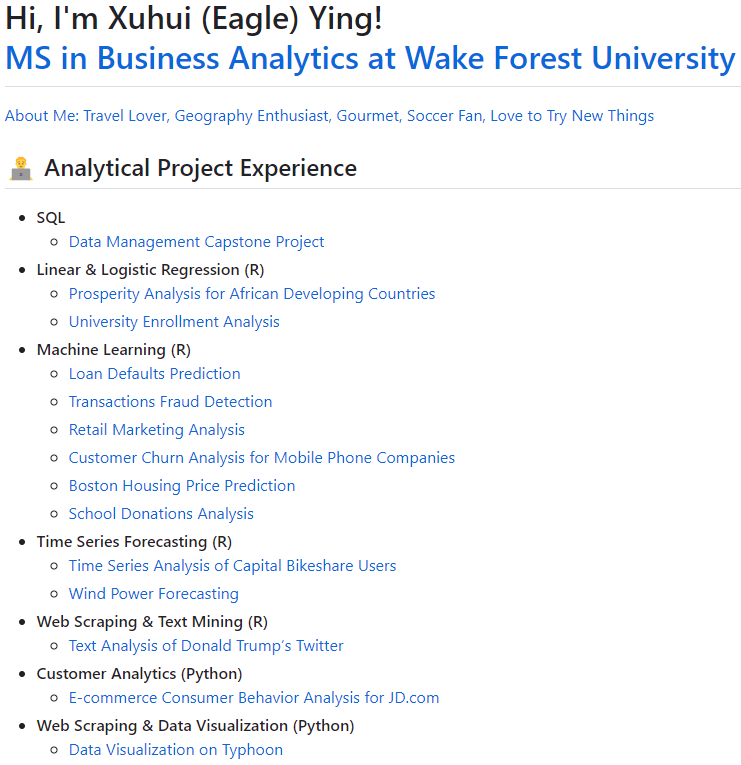This screenshot has height=765, width=741.
Task: Open Data Management Capstone Project
Action: (197, 242)
